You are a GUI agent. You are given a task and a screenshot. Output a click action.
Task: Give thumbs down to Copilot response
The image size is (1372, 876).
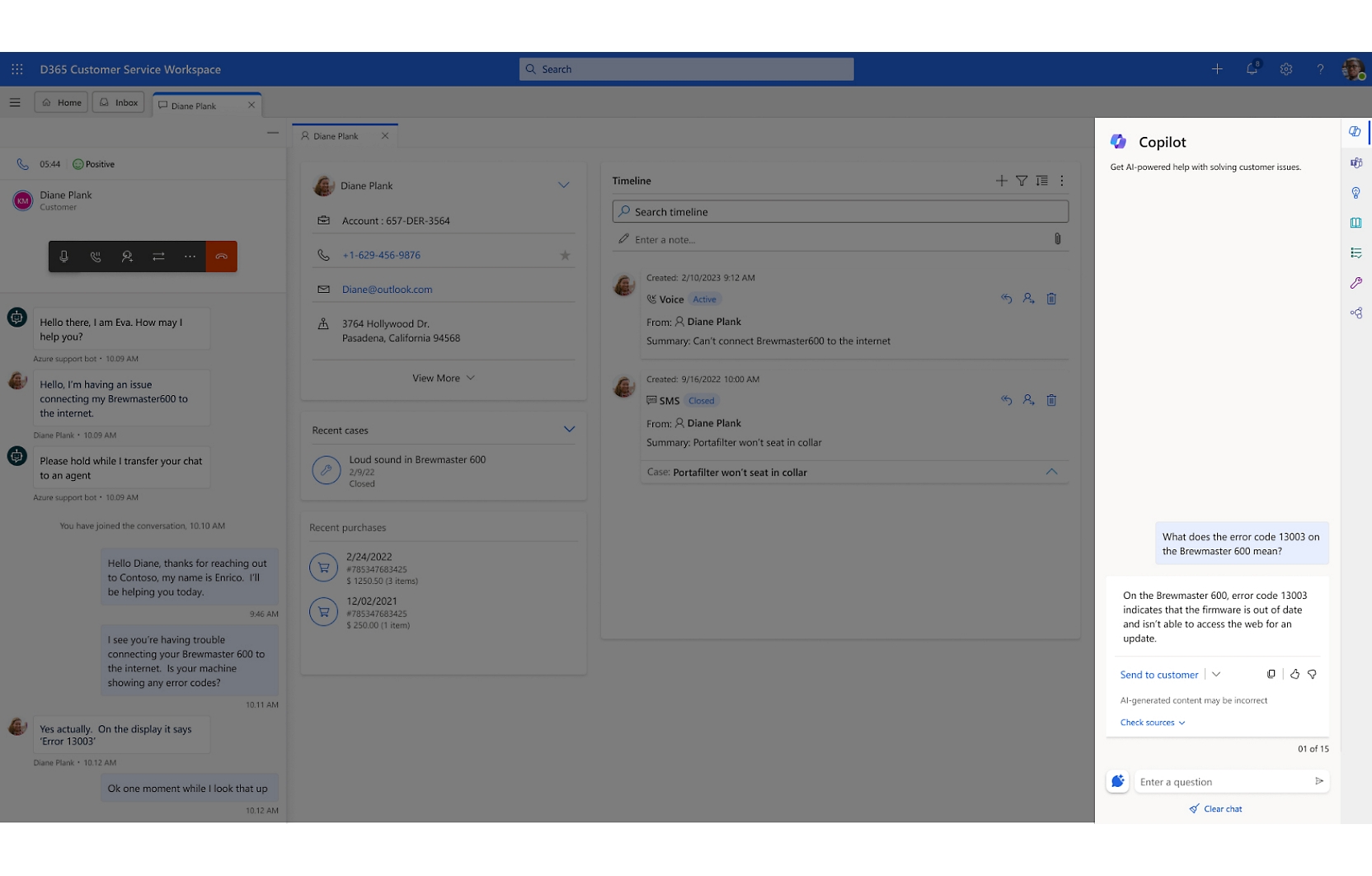[x=1312, y=674]
